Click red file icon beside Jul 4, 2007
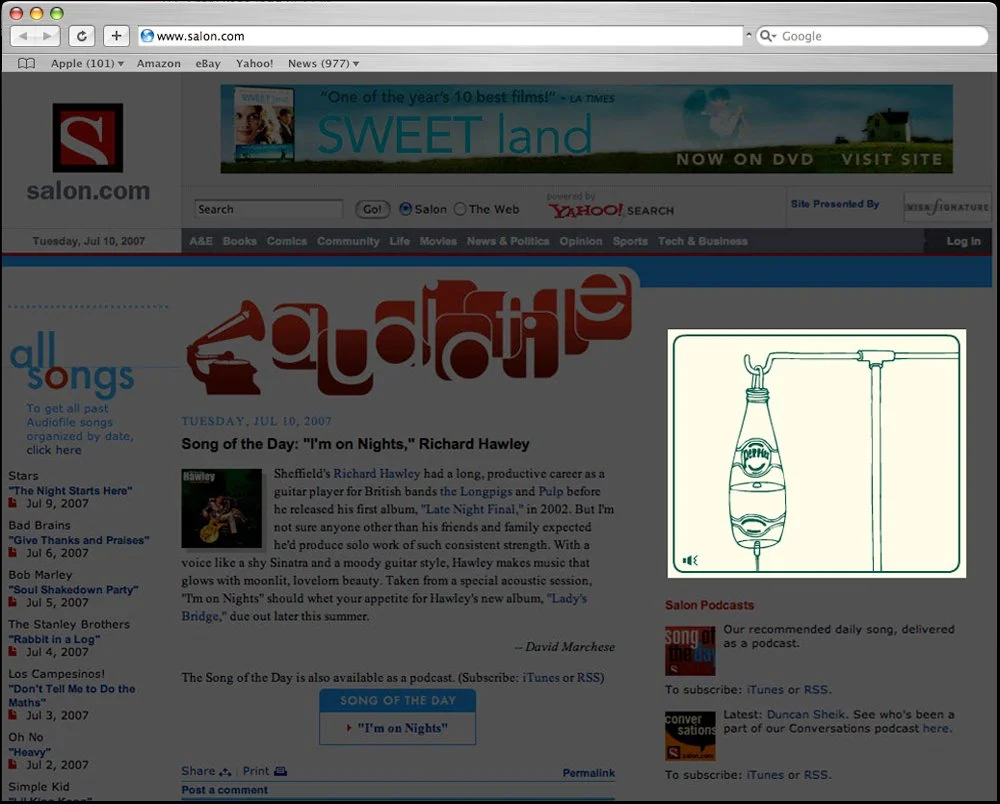This screenshot has width=1000, height=804. (x=13, y=652)
